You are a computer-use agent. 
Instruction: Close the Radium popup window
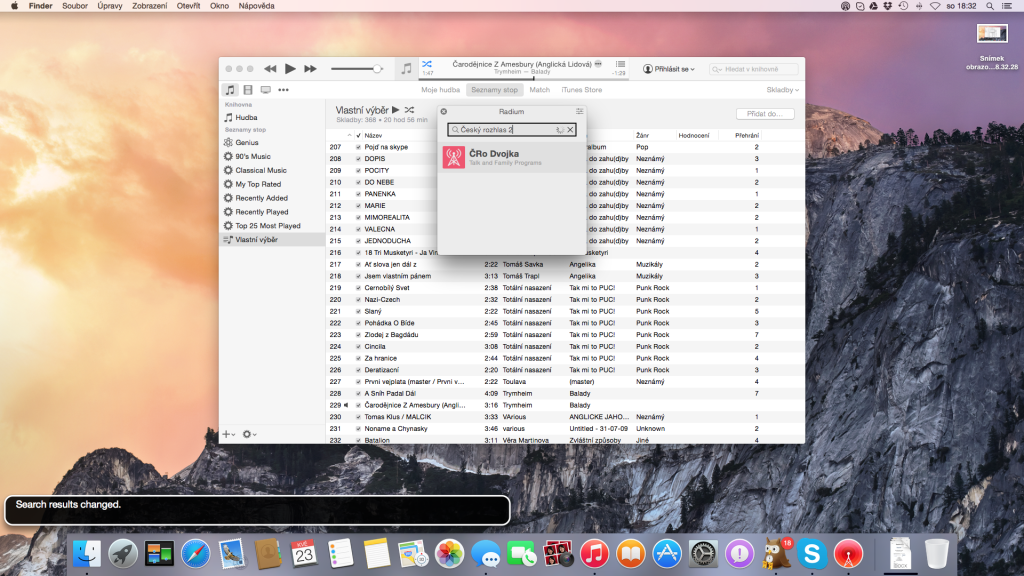(x=443, y=112)
